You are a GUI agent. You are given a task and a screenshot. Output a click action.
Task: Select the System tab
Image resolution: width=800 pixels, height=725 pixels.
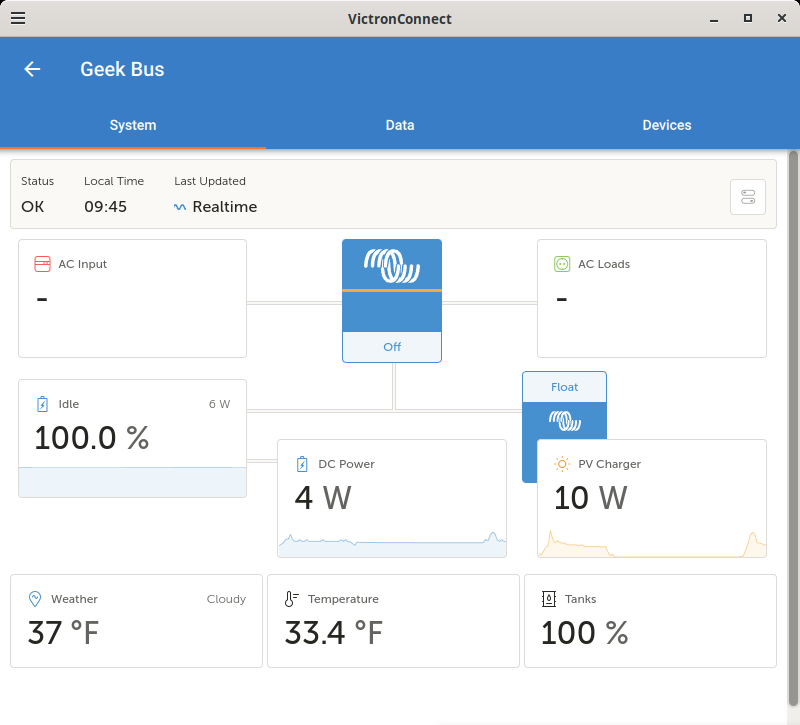[x=133, y=126]
